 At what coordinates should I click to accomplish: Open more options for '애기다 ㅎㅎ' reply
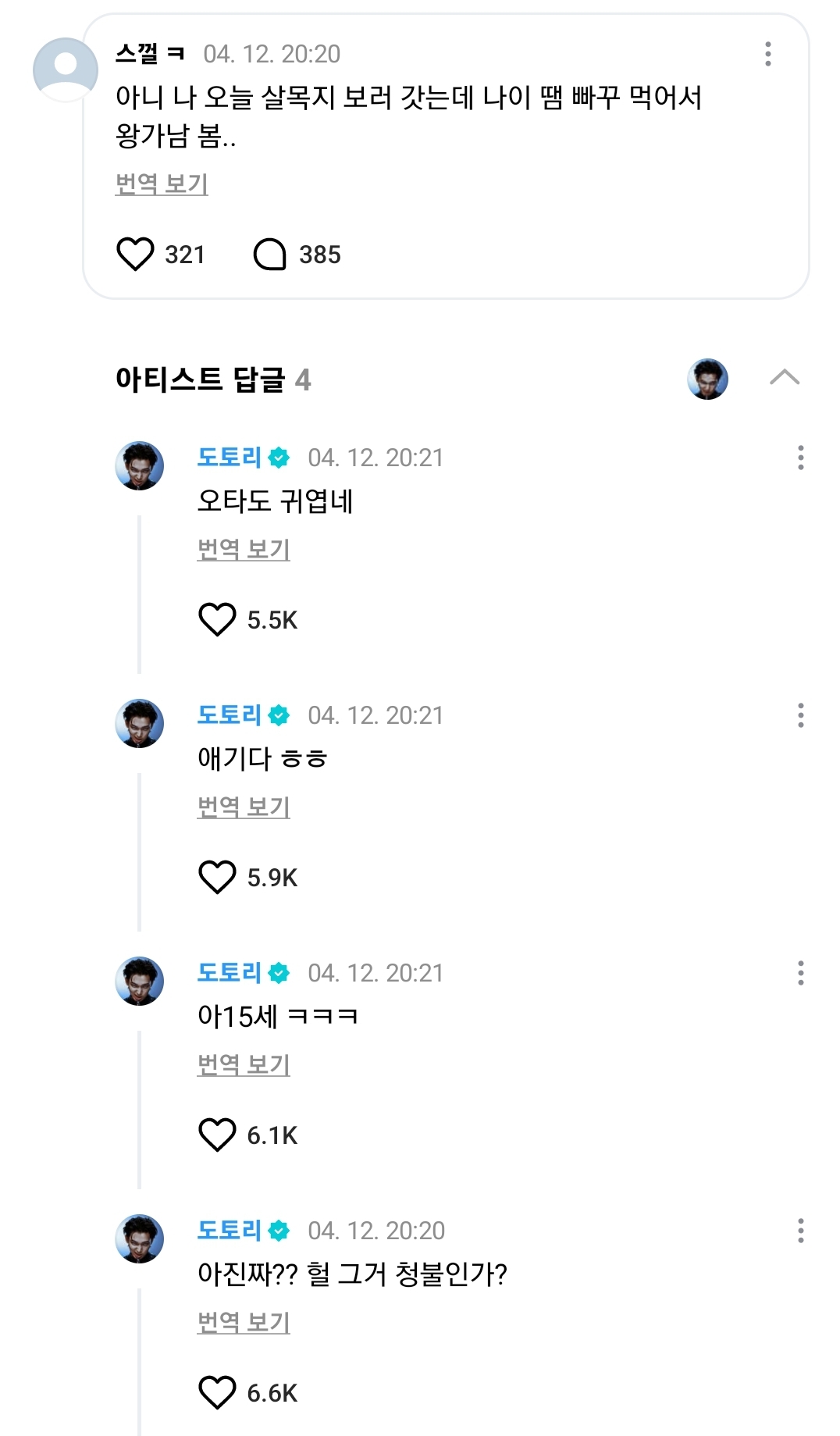800,715
